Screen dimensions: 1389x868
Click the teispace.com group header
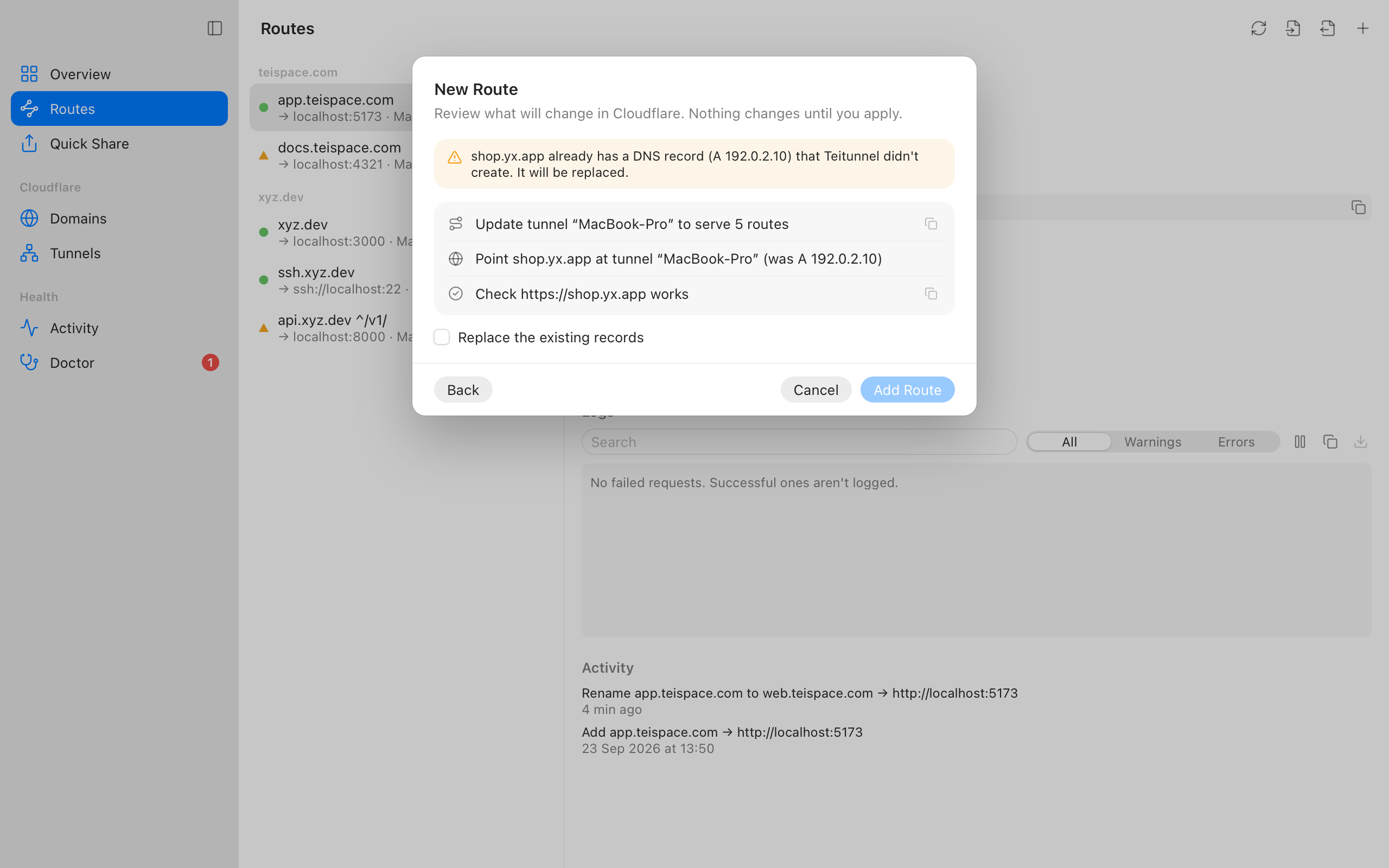pyautogui.click(x=298, y=72)
